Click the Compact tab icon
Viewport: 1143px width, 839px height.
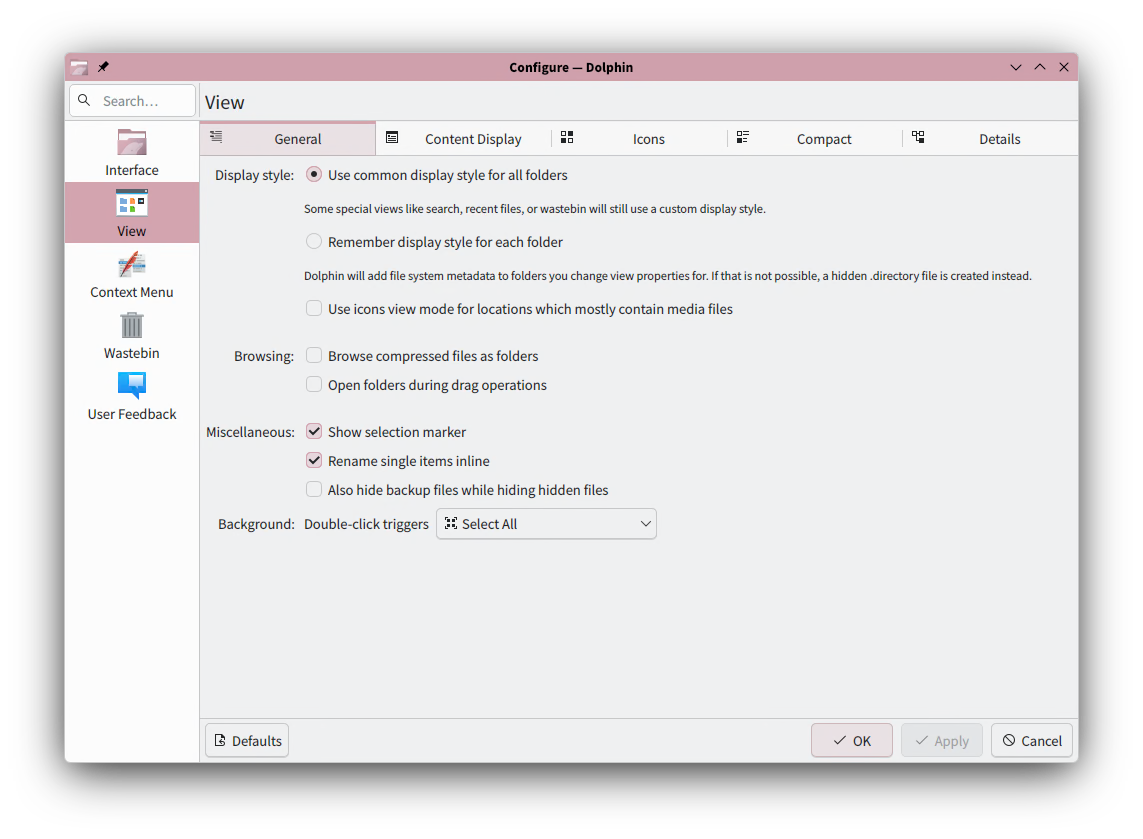click(743, 137)
